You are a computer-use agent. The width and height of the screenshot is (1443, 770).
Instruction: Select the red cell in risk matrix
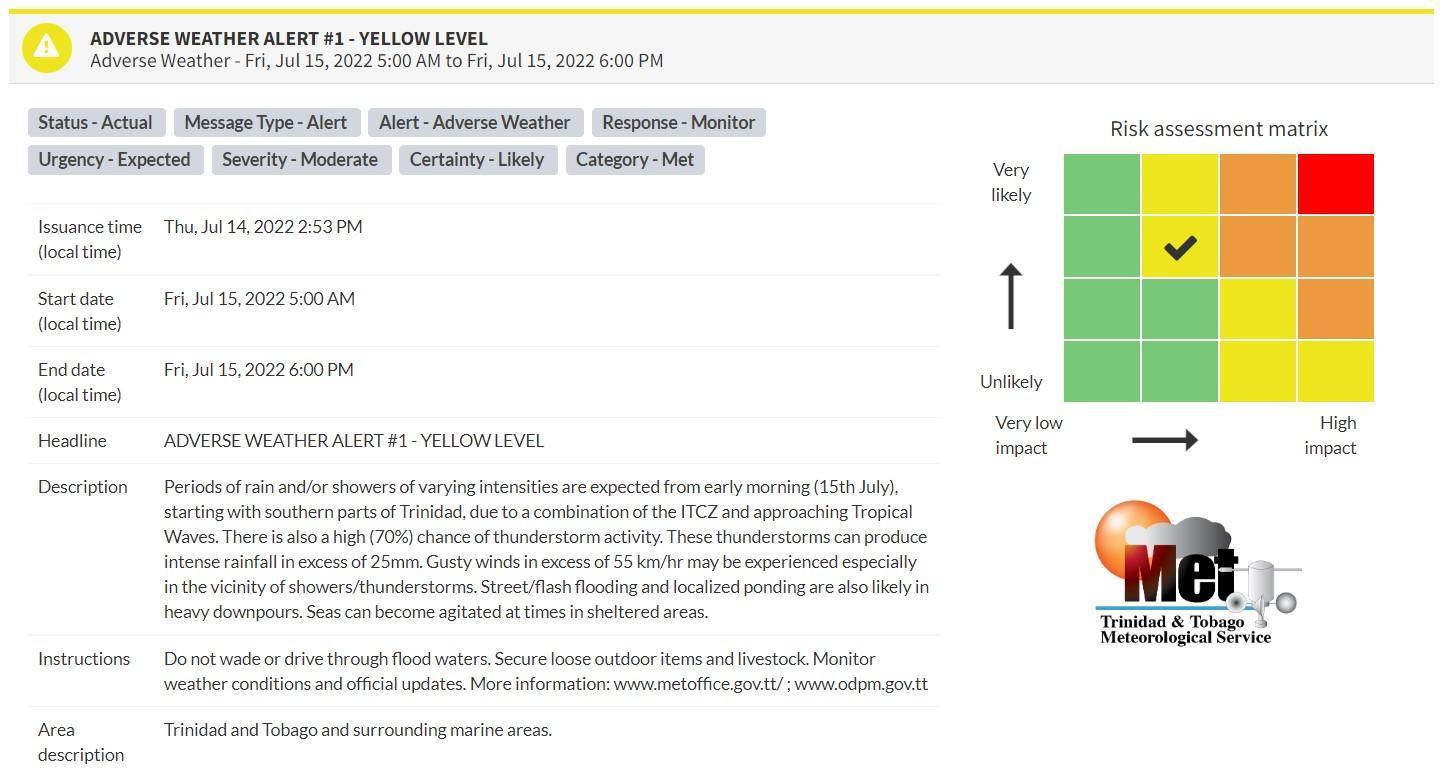(x=1336, y=184)
